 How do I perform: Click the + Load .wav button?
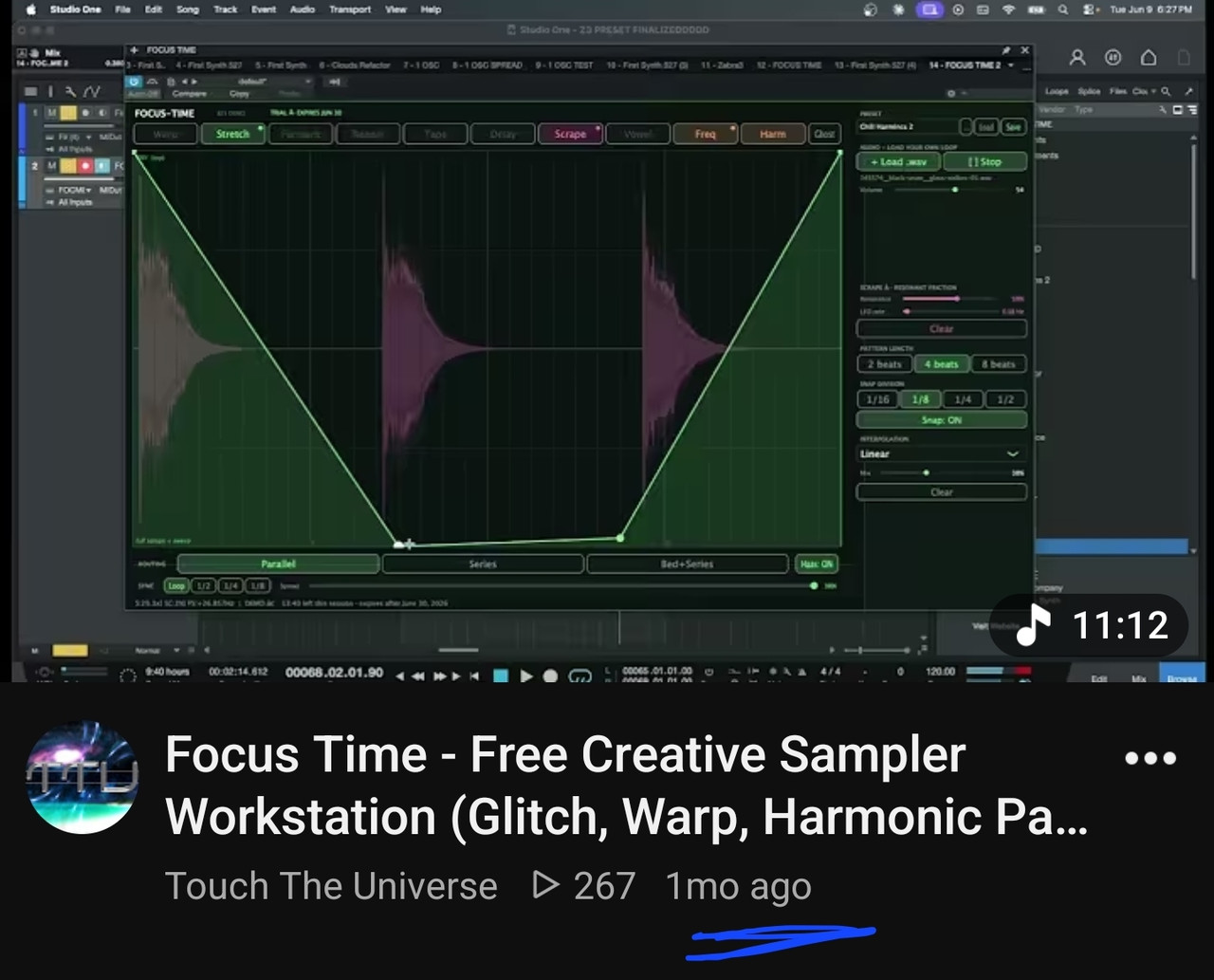coord(898,161)
